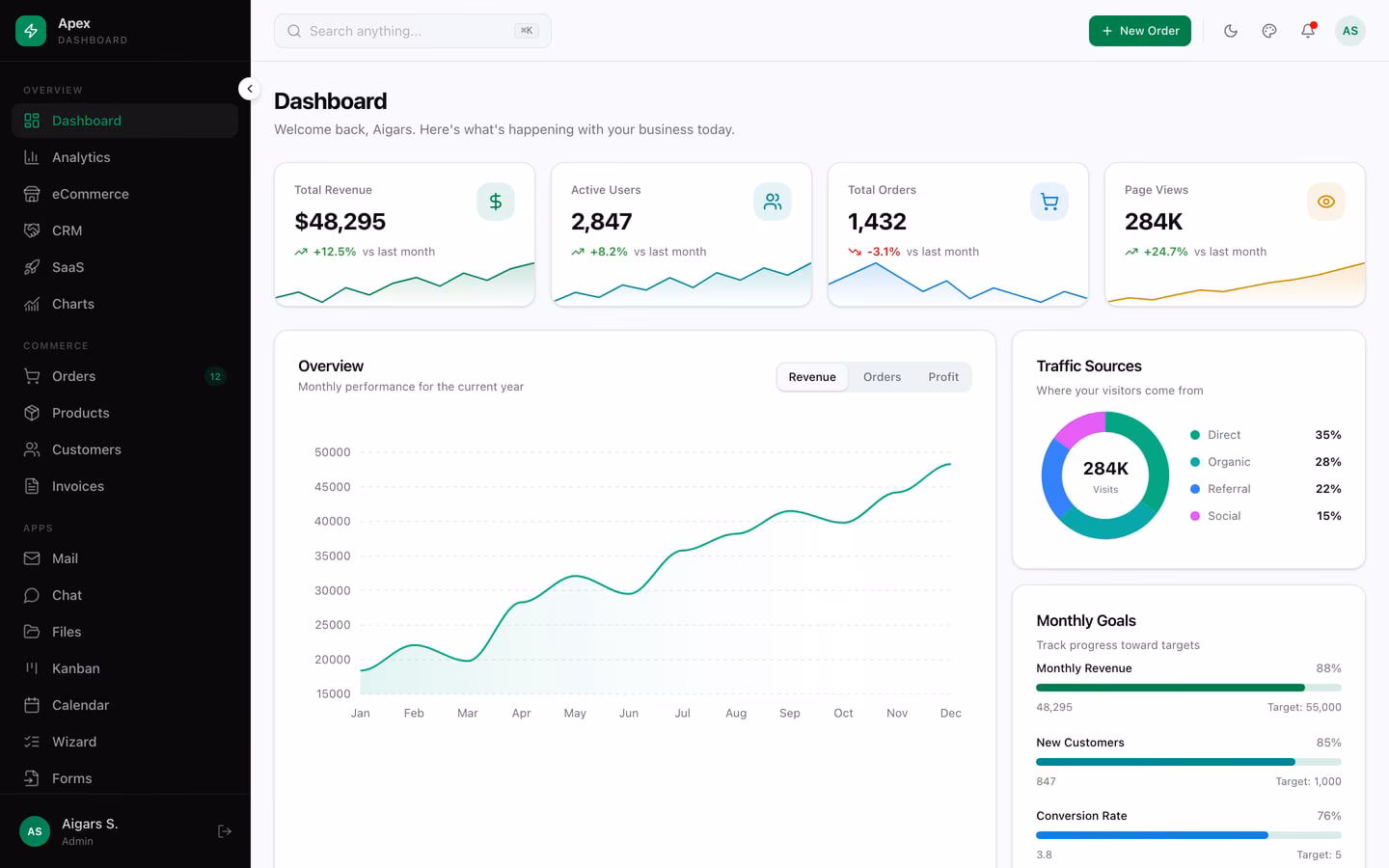Toggle dark mode with the moon icon
This screenshot has width=1389, height=868.
pos(1231,31)
